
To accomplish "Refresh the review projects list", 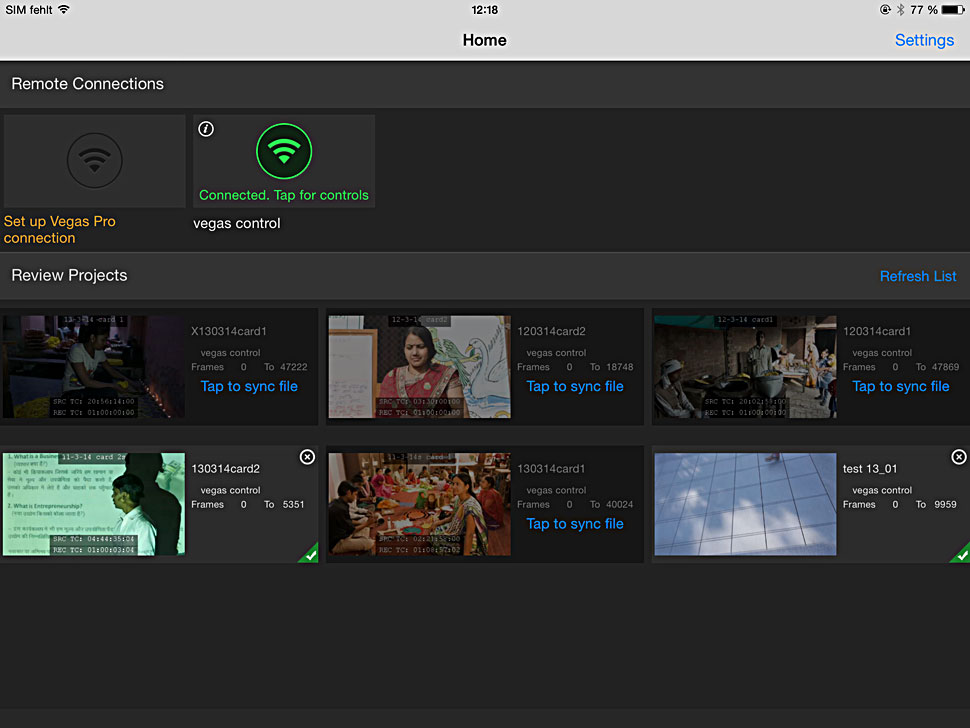I will (918, 276).
